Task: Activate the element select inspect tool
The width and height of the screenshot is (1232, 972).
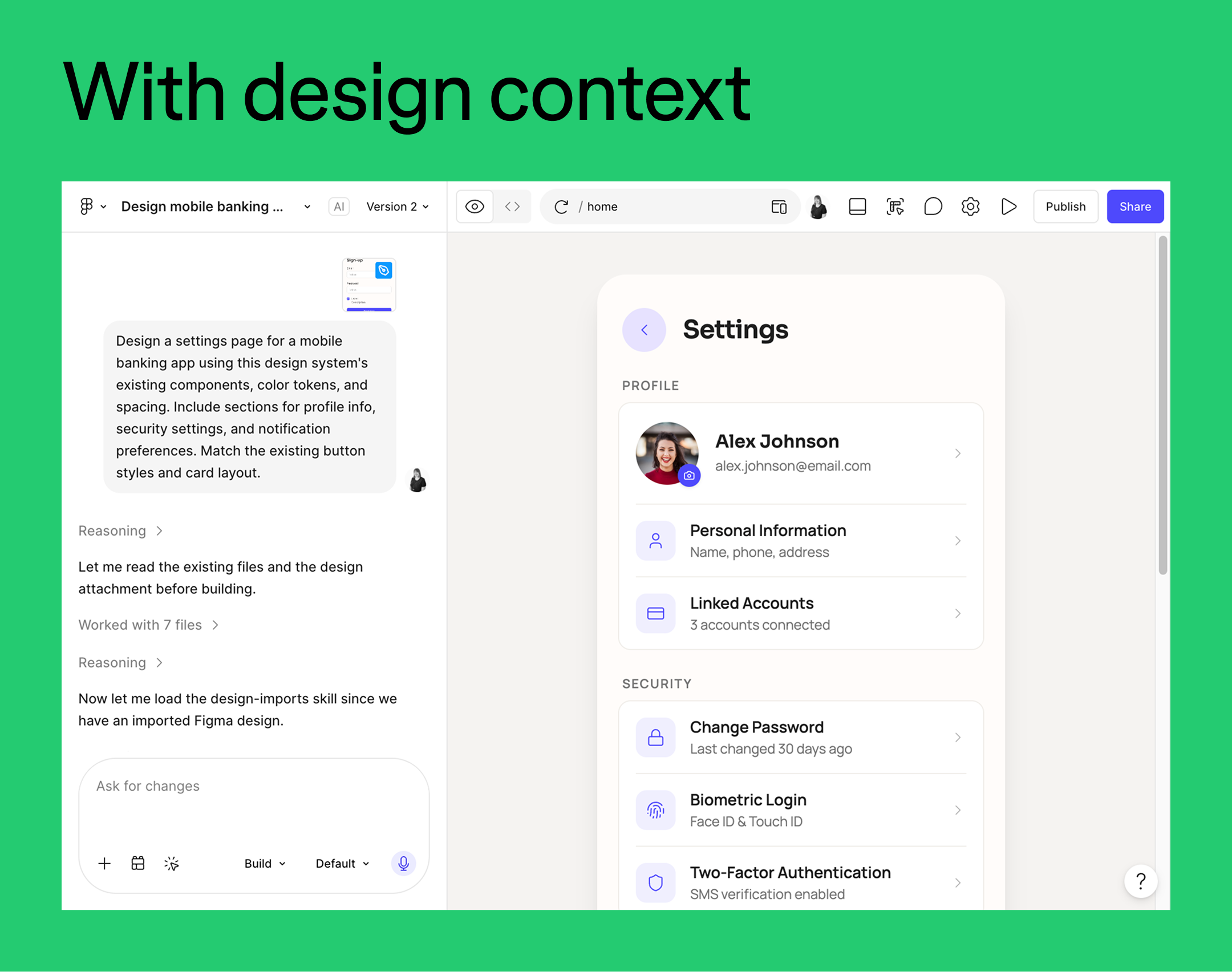Action: (895, 206)
